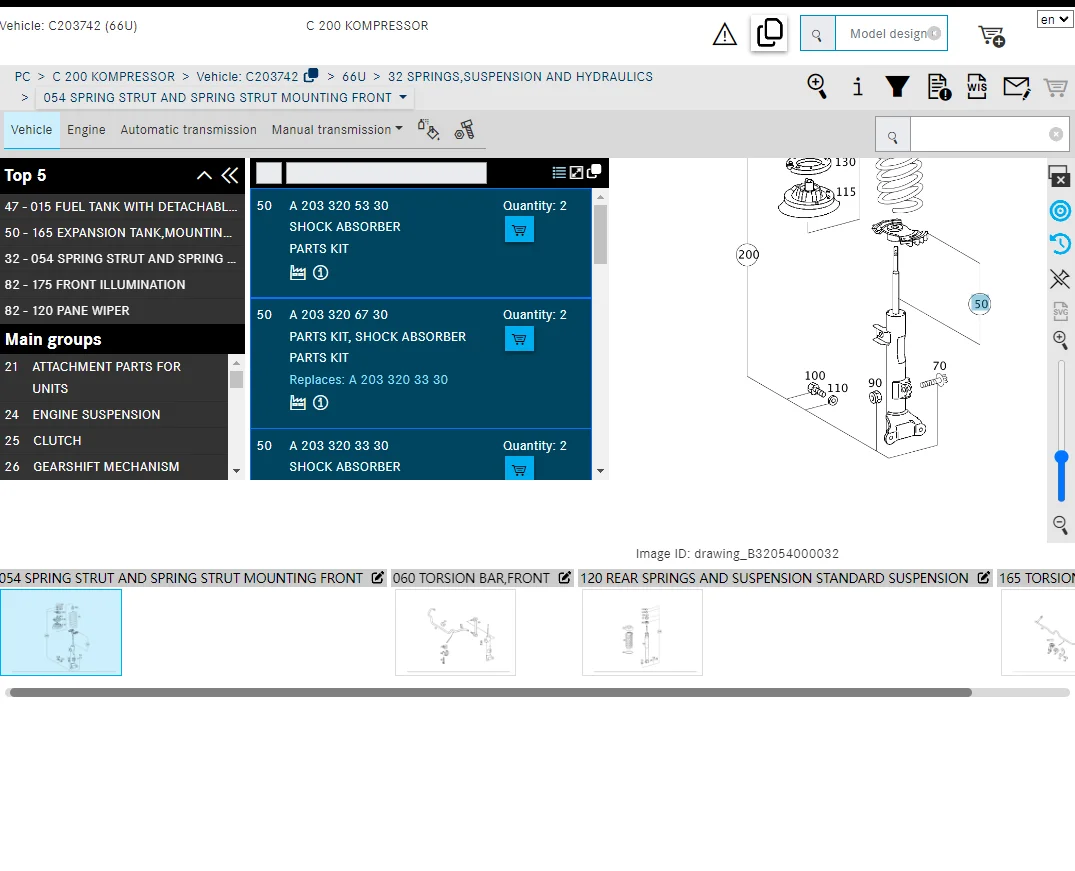Click the bolt and nut icon

464,130
